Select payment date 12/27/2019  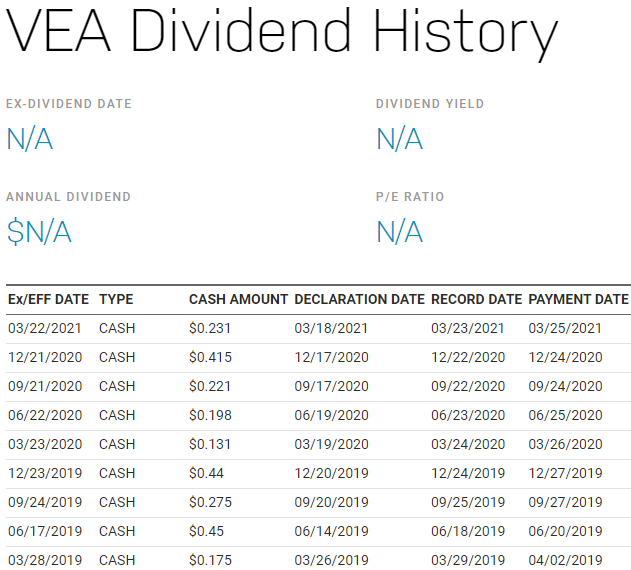tap(565, 473)
